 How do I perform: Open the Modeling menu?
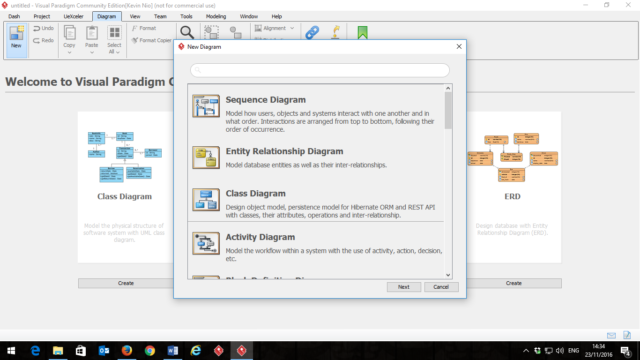(x=216, y=16)
